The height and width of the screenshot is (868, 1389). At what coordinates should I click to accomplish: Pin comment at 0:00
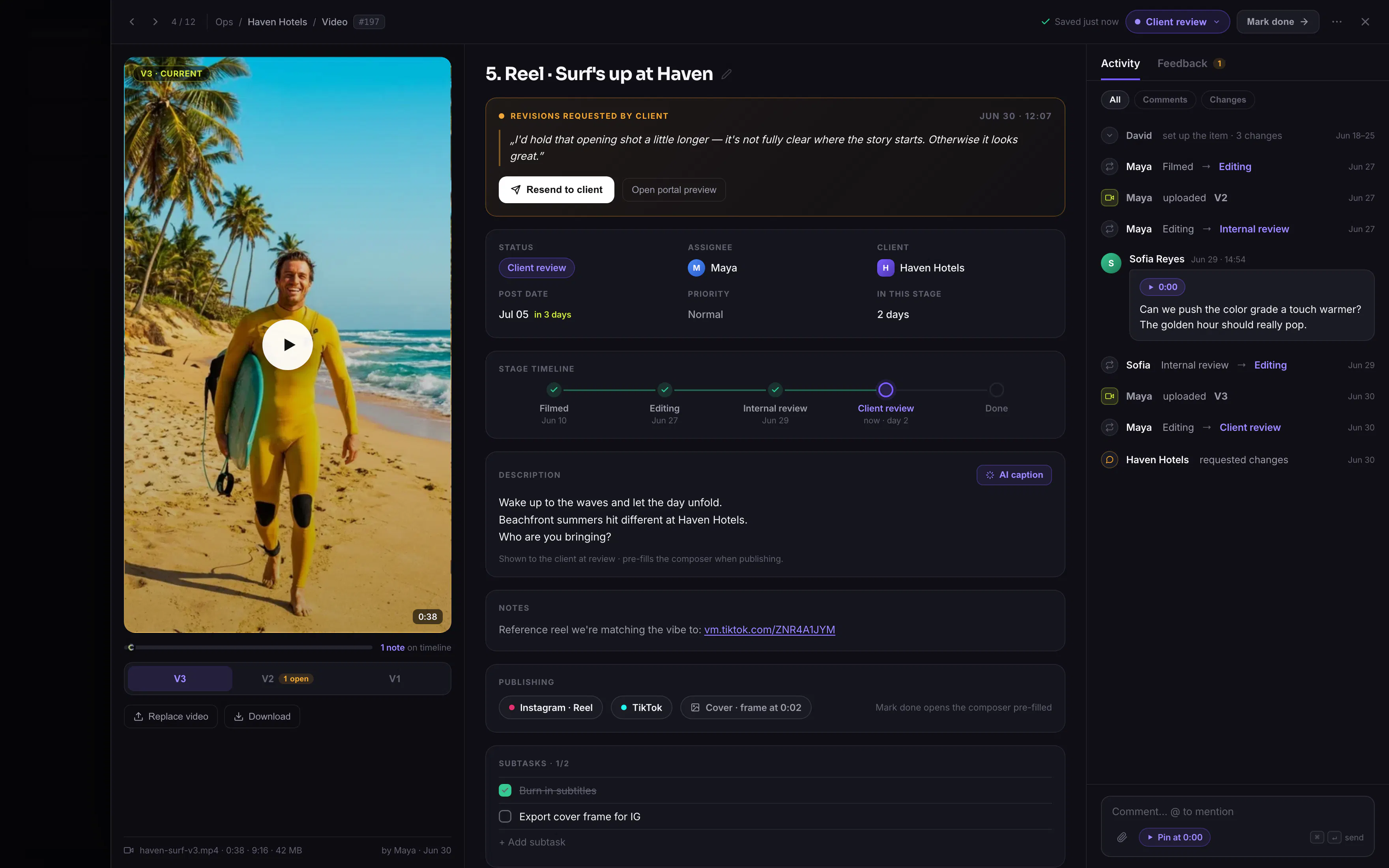pos(1174,837)
